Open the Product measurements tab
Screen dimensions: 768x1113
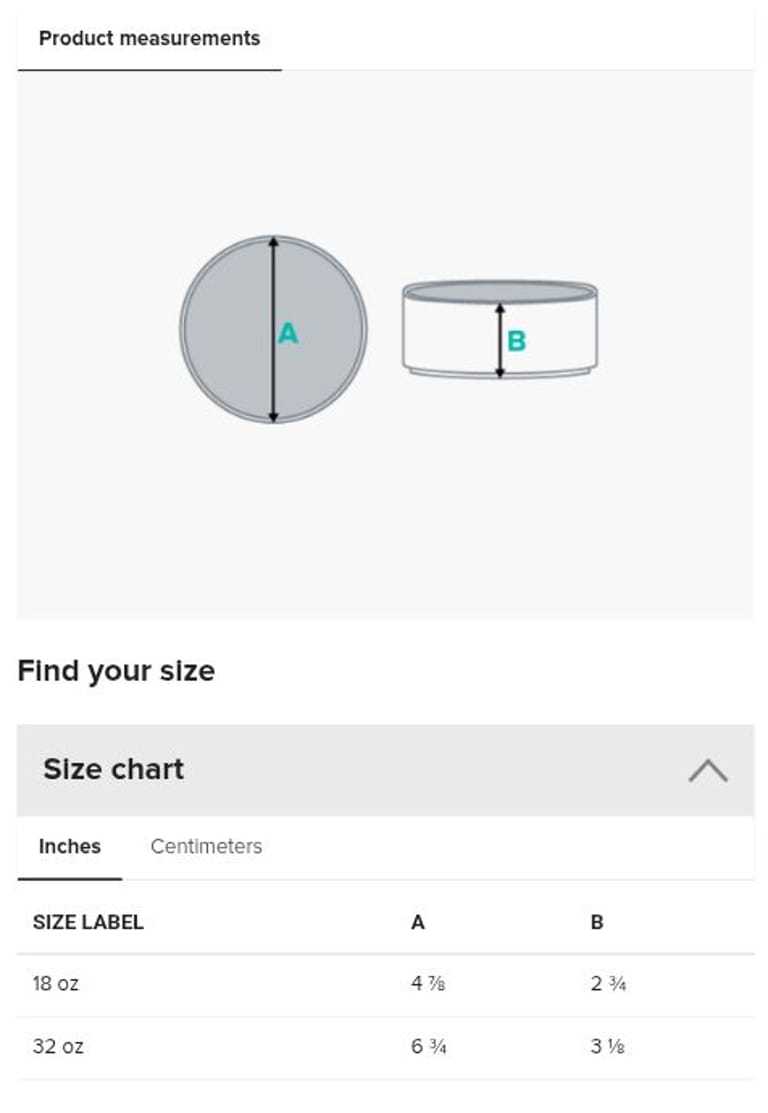pos(149,38)
